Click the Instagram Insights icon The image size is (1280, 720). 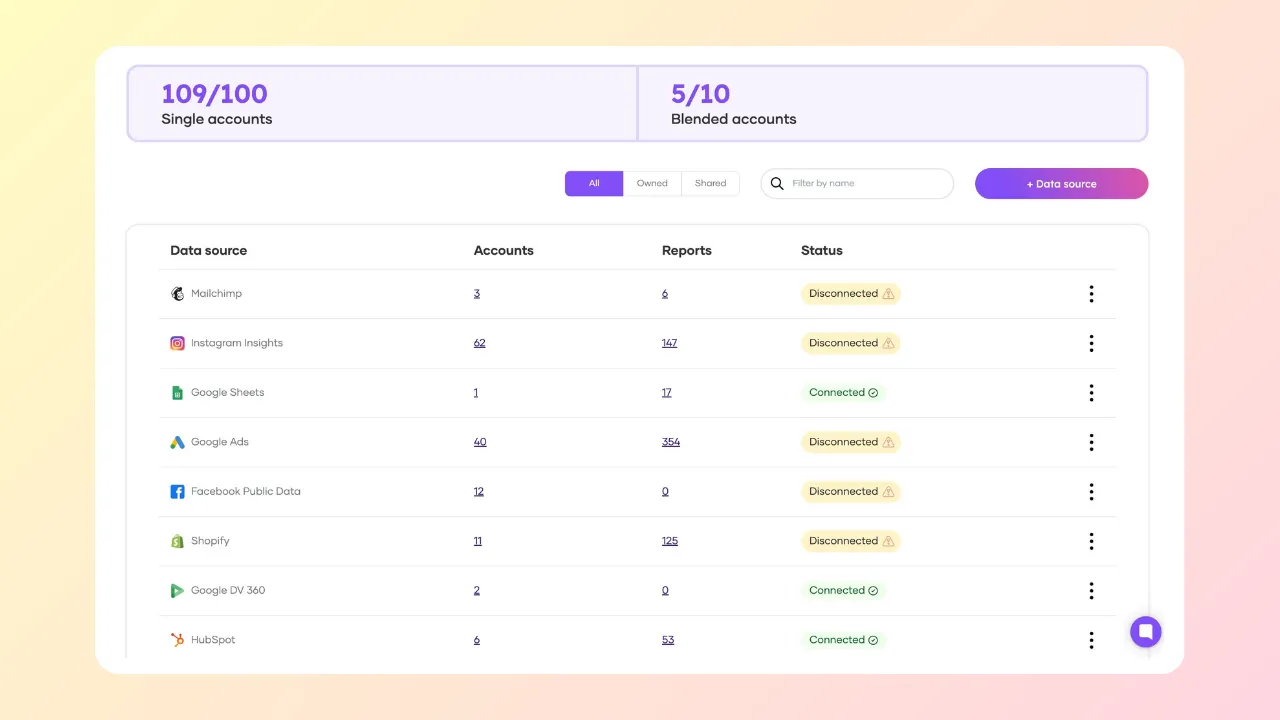point(177,343)
